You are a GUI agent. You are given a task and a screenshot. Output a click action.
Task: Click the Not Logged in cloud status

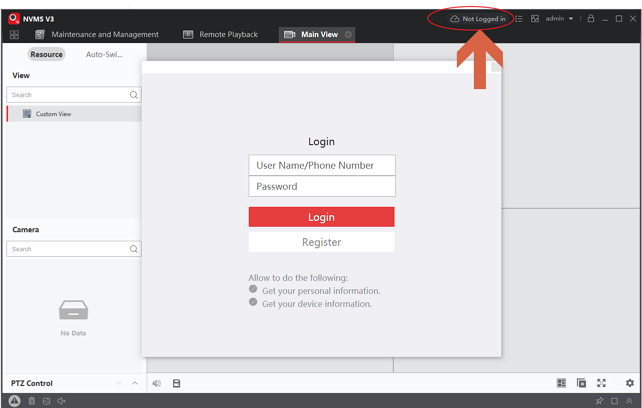pos(477,19)
